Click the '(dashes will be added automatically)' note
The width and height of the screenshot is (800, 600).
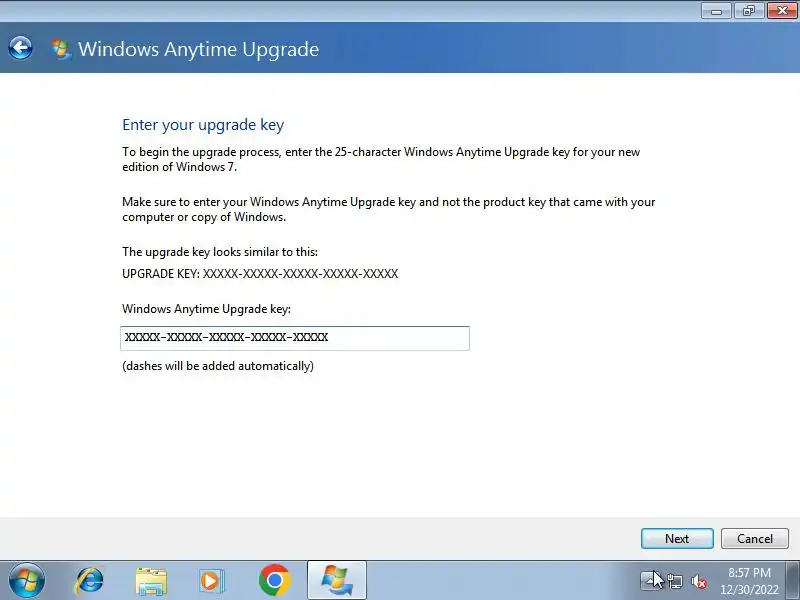point(218,366)
